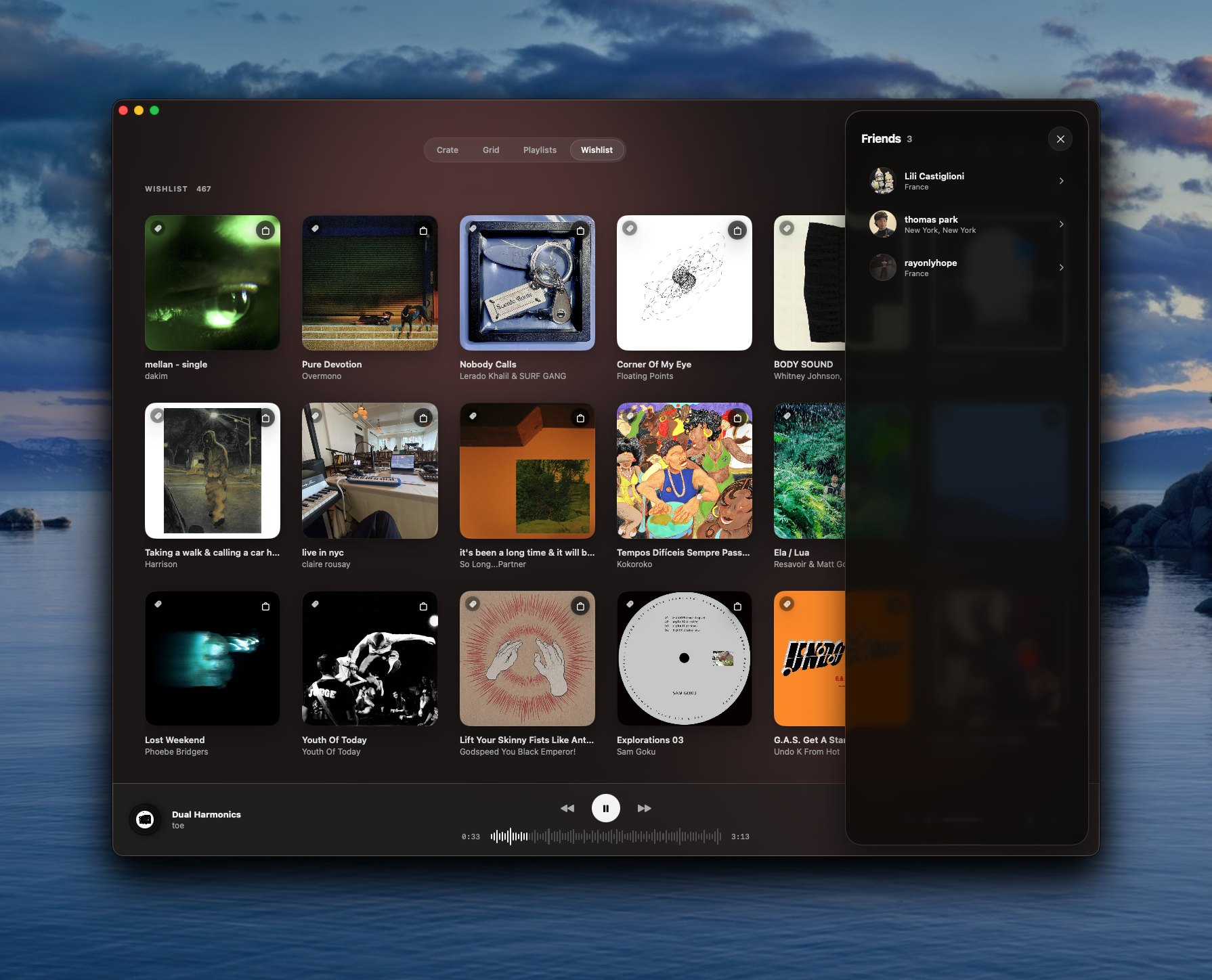Click the bag icon on Youth Of Today cover
Viewport: 1212px width, 980px height.
(x=423, y=606)
